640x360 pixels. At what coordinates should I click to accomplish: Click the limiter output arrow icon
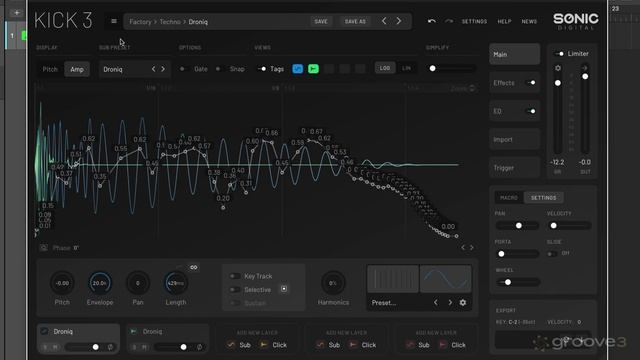tap(585, 68)
